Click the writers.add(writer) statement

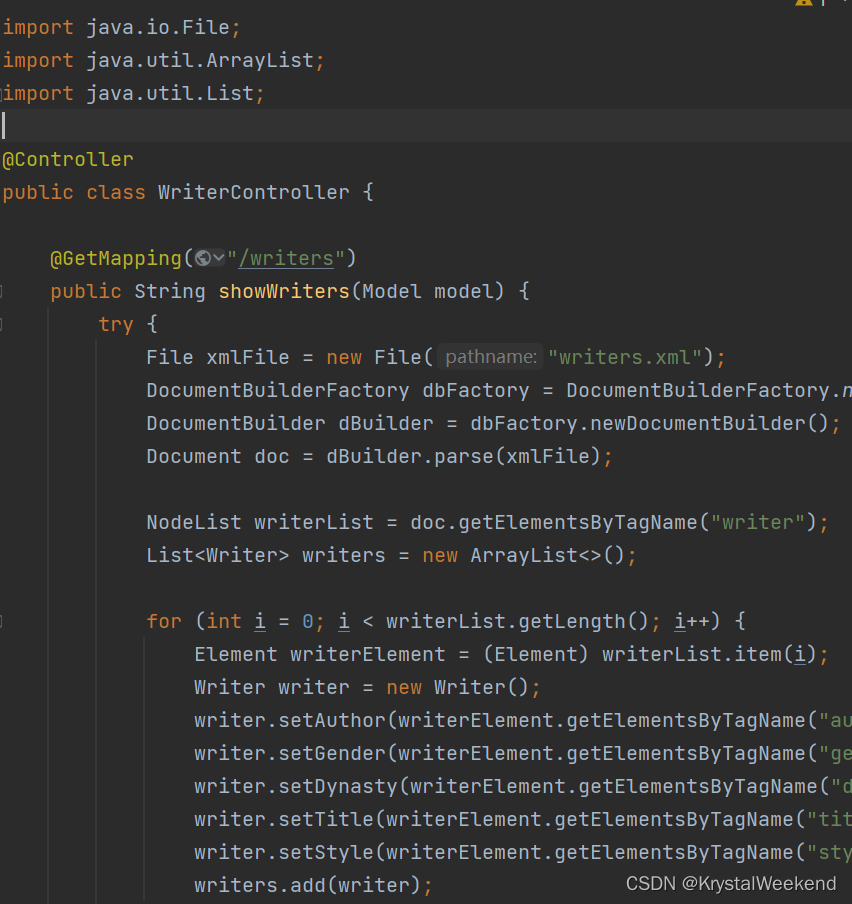coord(313,885)
